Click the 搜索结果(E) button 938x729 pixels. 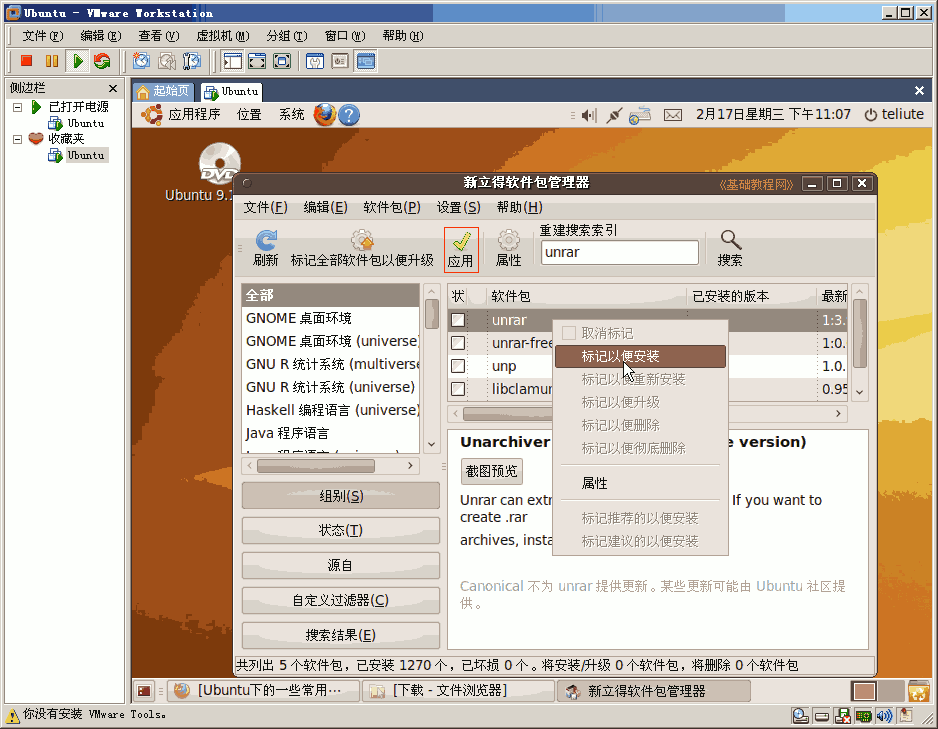(341, 635)
